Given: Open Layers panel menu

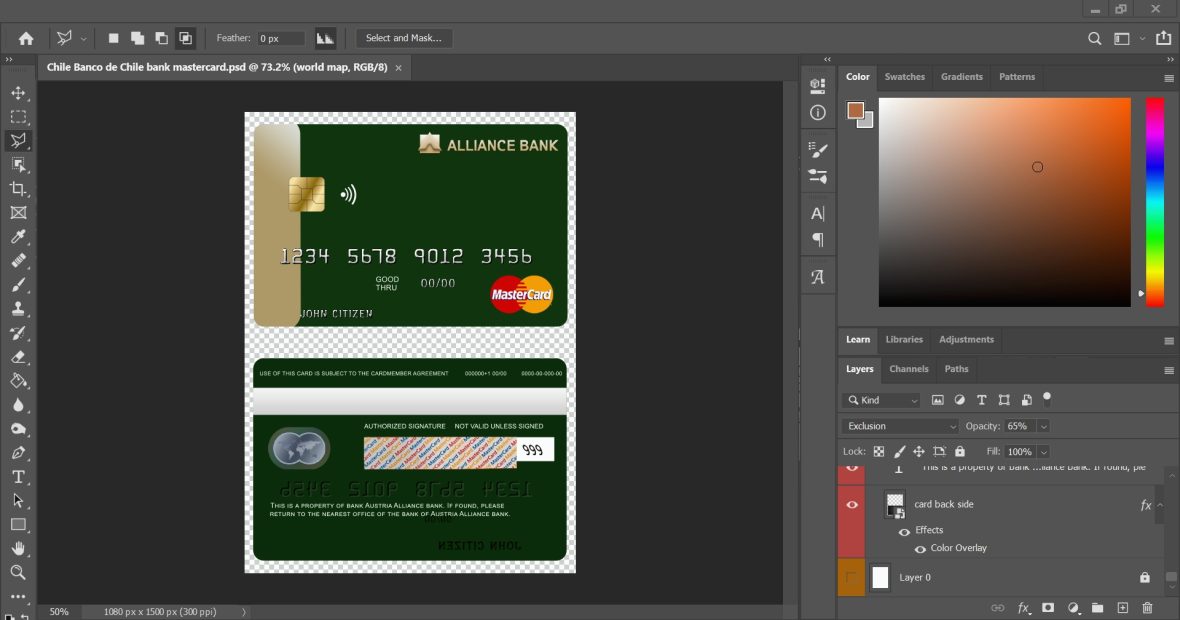Looking at the screenshot, I should [x=1169, y=370].
